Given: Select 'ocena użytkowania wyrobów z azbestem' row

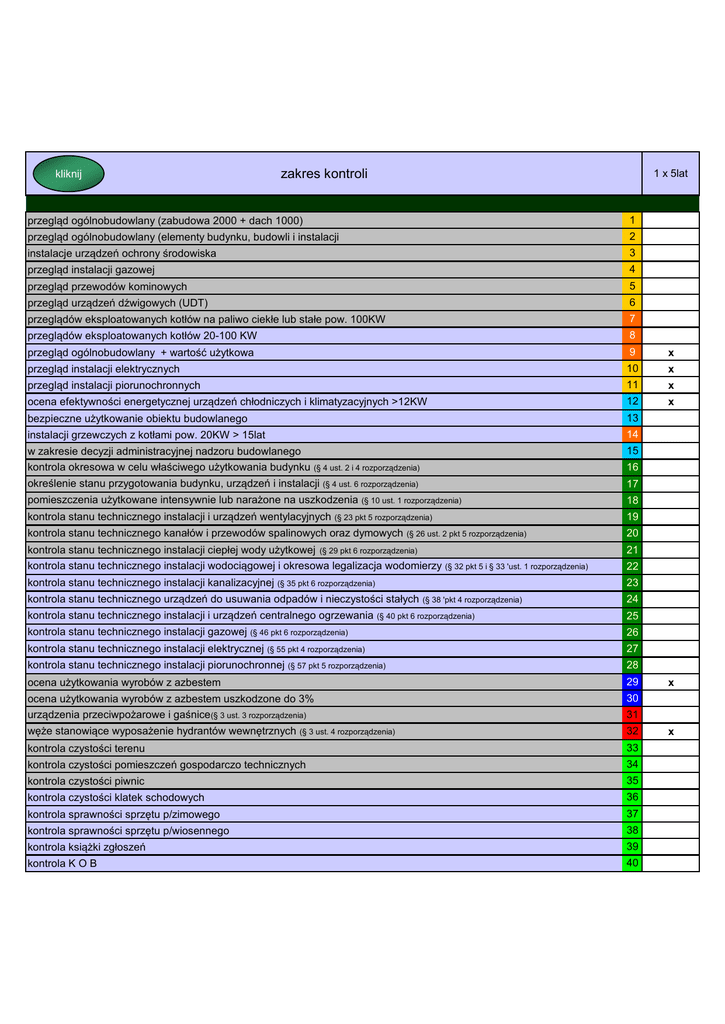Looking at the screenshot, I should point(124,682).
